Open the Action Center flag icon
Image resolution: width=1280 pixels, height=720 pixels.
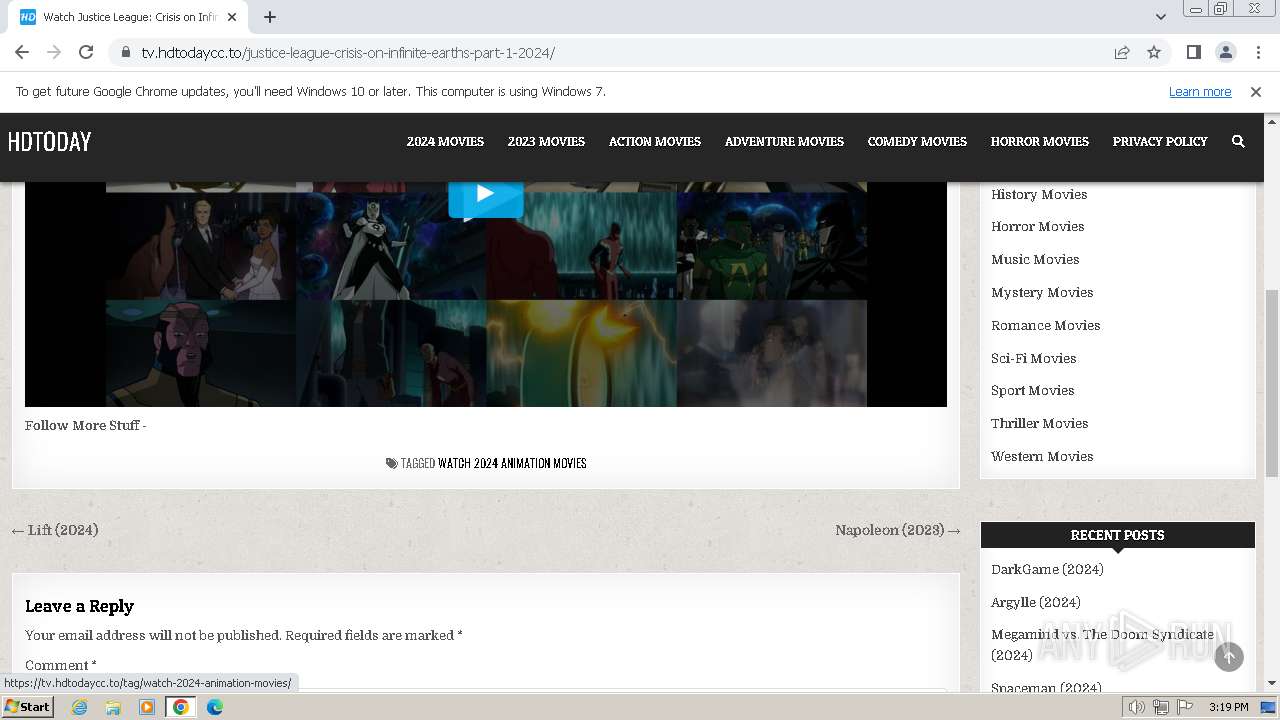pyautogui.click(x=1185, y=707)
